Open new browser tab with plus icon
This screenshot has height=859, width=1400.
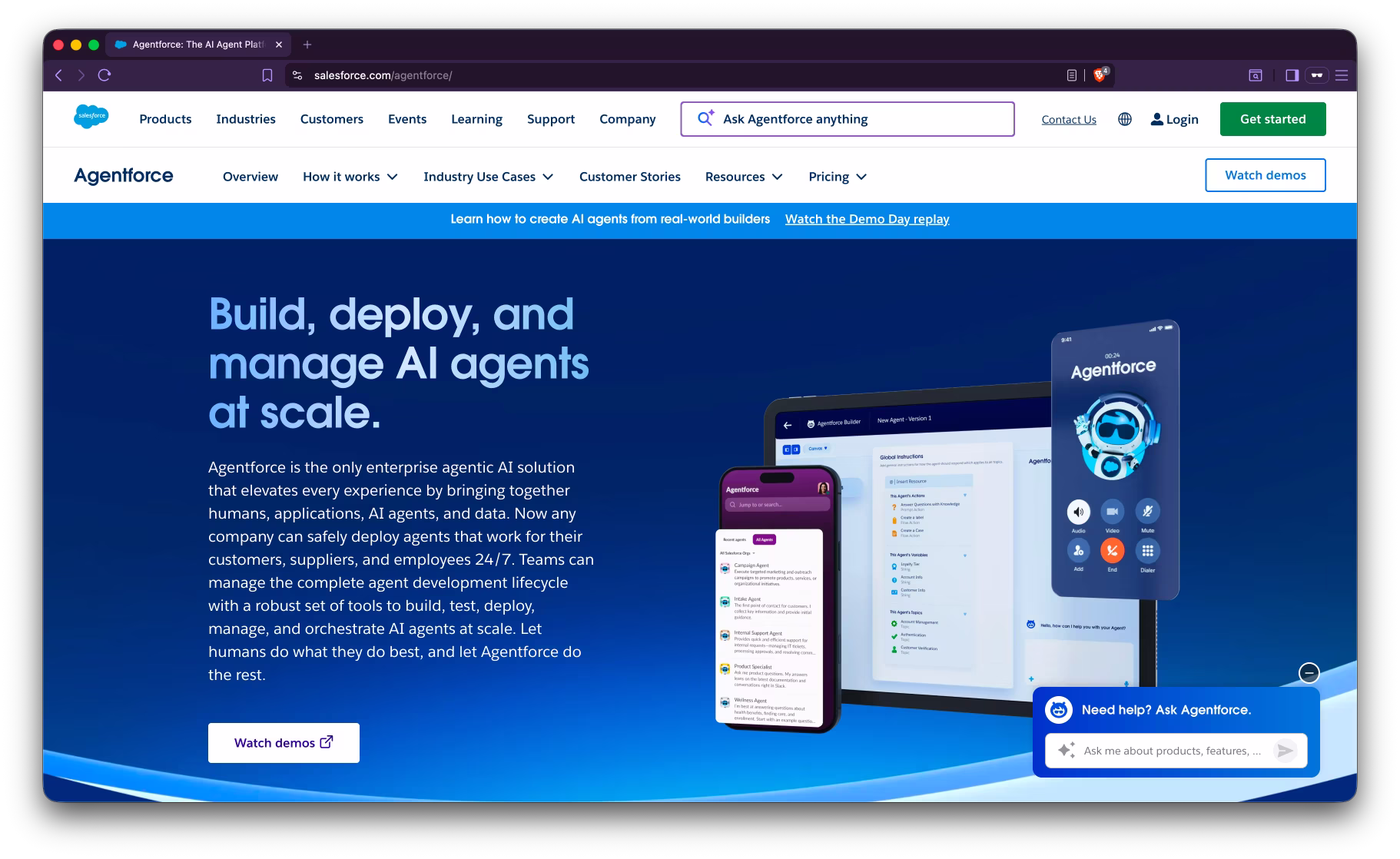307,45
